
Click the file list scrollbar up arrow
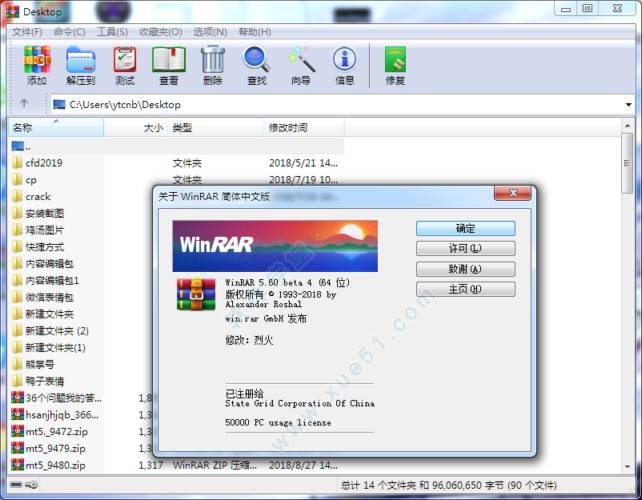627,126
